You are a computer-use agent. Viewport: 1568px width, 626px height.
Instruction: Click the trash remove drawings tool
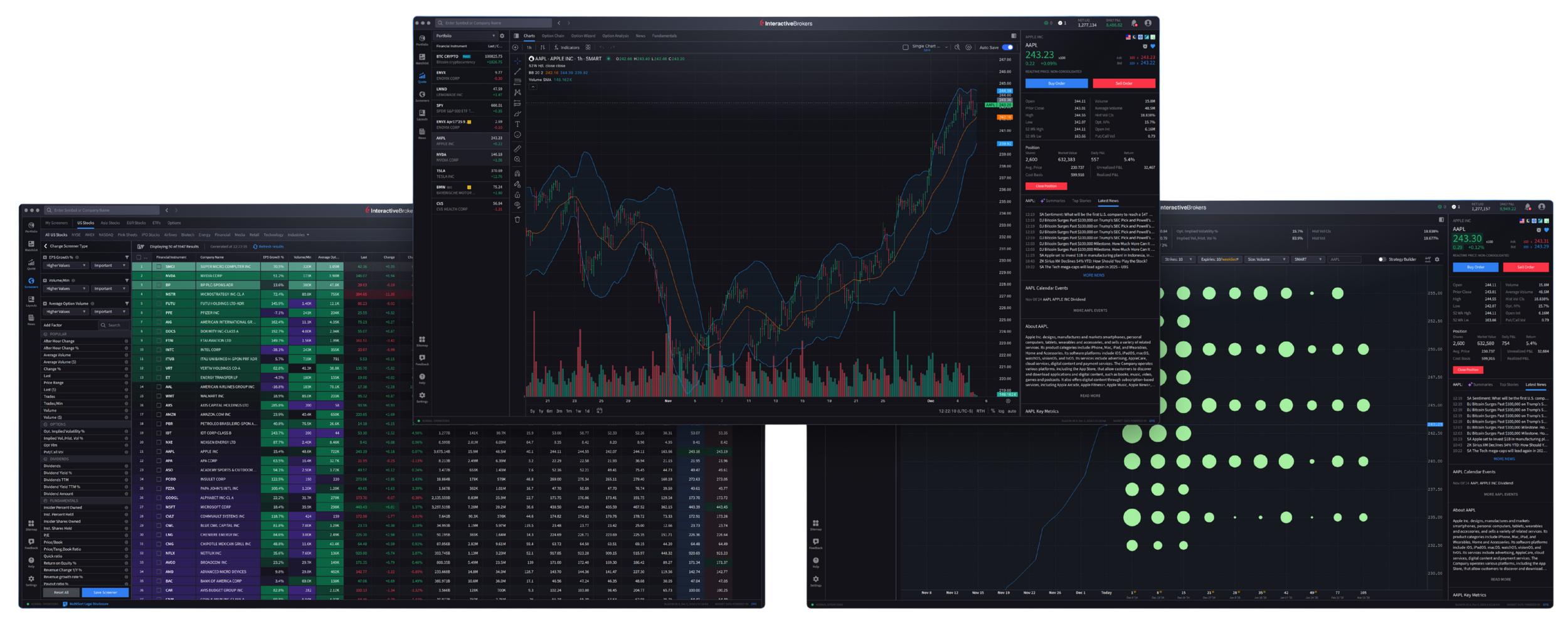(517, 220)
